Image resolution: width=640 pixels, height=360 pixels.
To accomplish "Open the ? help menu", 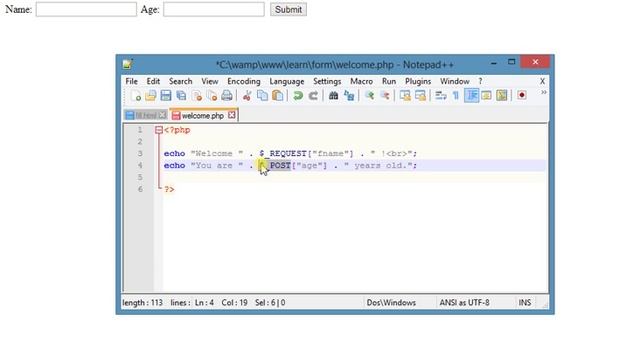I will click(x=480, y=81).
